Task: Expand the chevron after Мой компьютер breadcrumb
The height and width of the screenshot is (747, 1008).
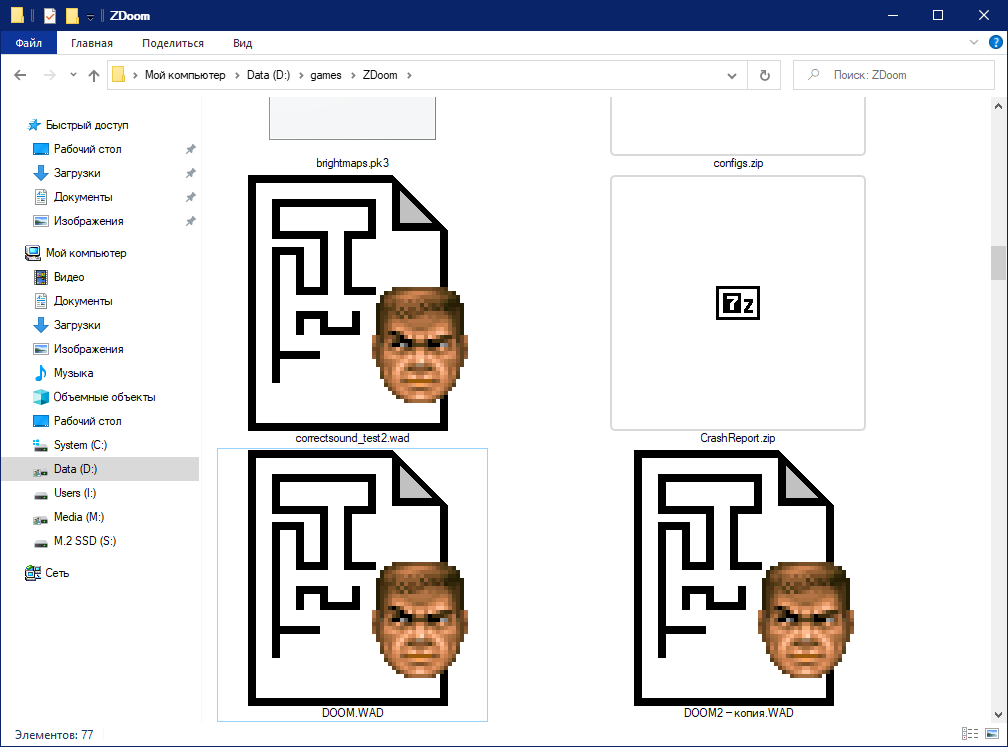Action: pos(237,75)
